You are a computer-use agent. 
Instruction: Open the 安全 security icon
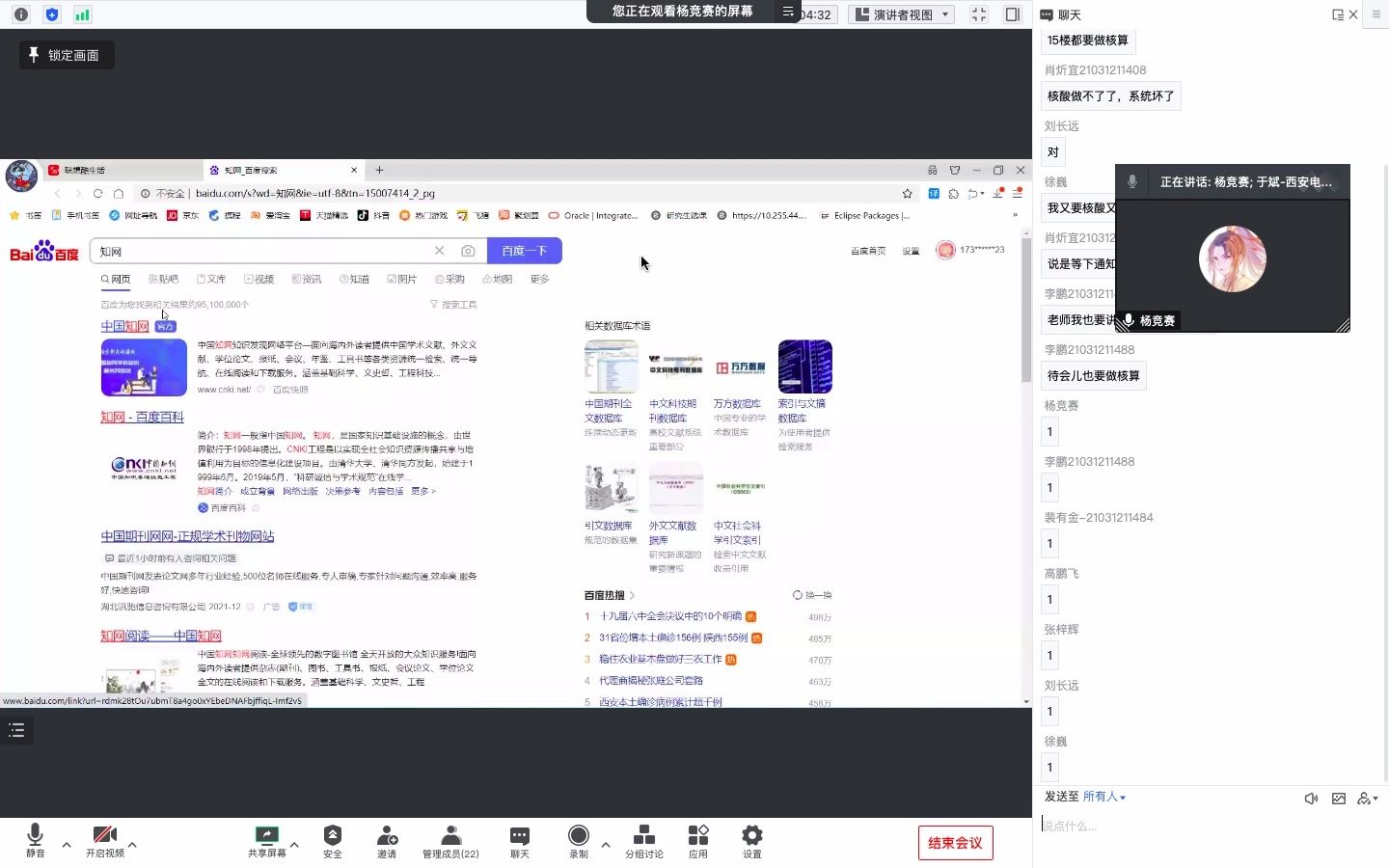tap(333, 840)
